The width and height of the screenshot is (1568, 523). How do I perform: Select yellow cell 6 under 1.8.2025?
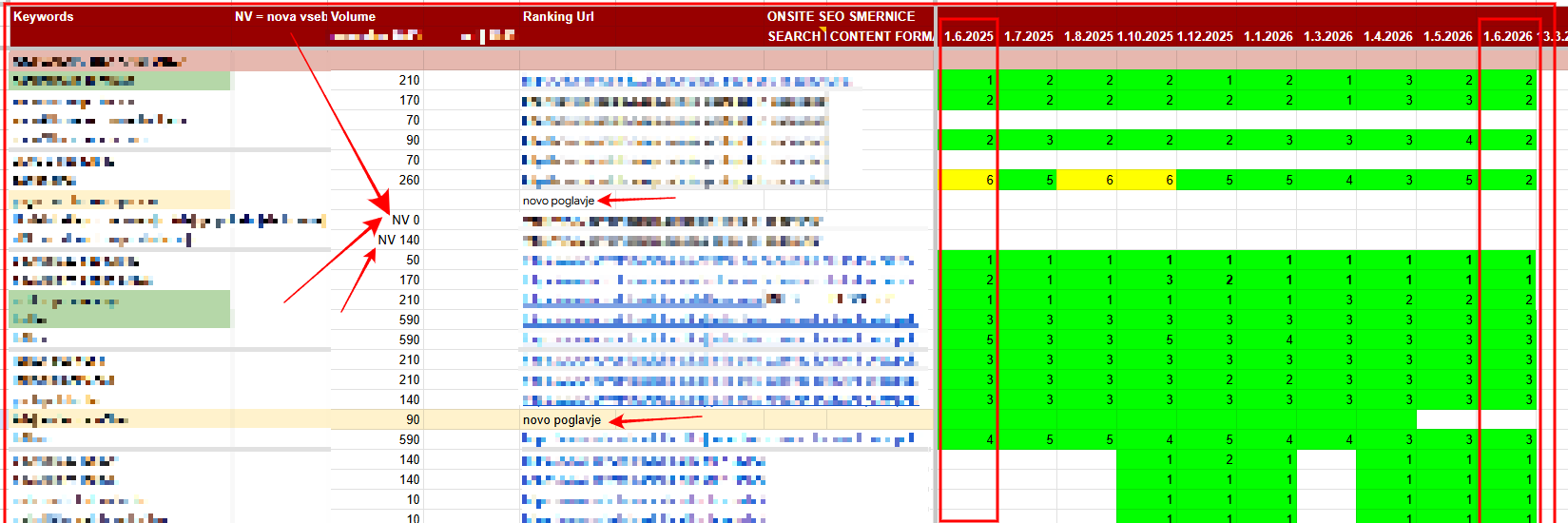pyautogui.click(x=1088, y=180)
